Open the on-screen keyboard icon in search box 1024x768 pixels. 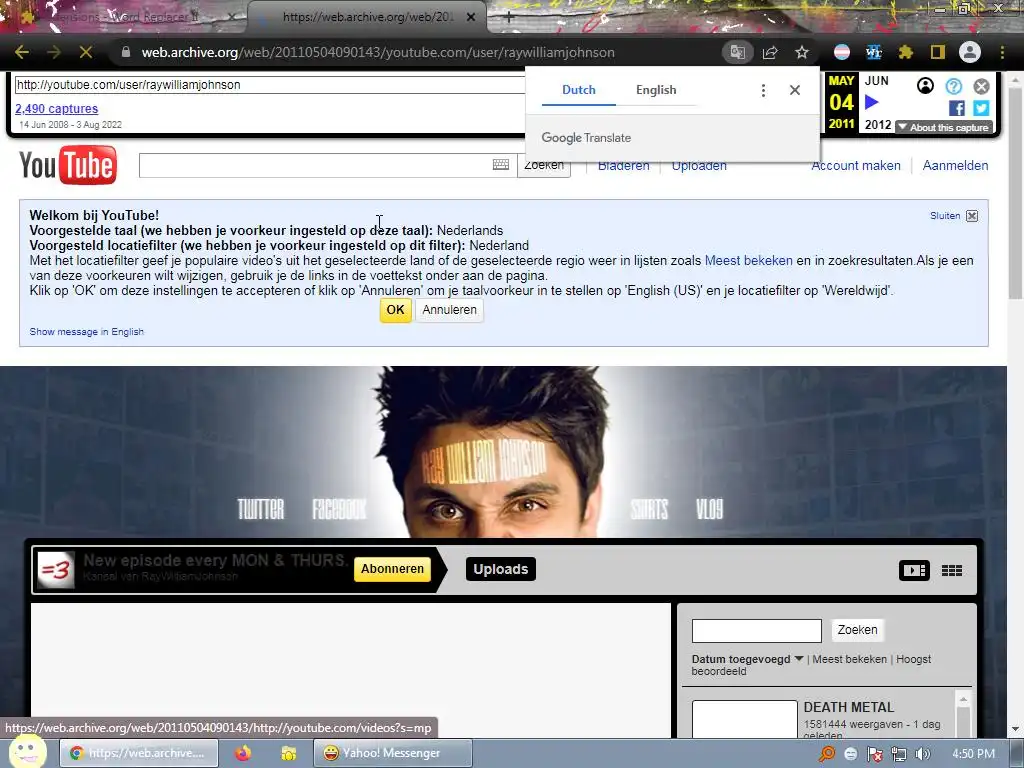point(501,165)
